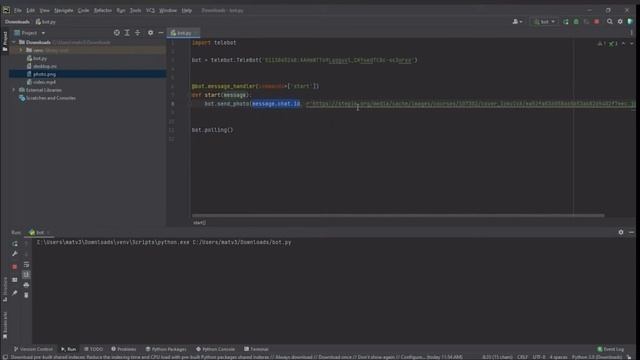Click the Rerun bot toolbar icon
Screen dimensions: 640x360
coord(566,22)
